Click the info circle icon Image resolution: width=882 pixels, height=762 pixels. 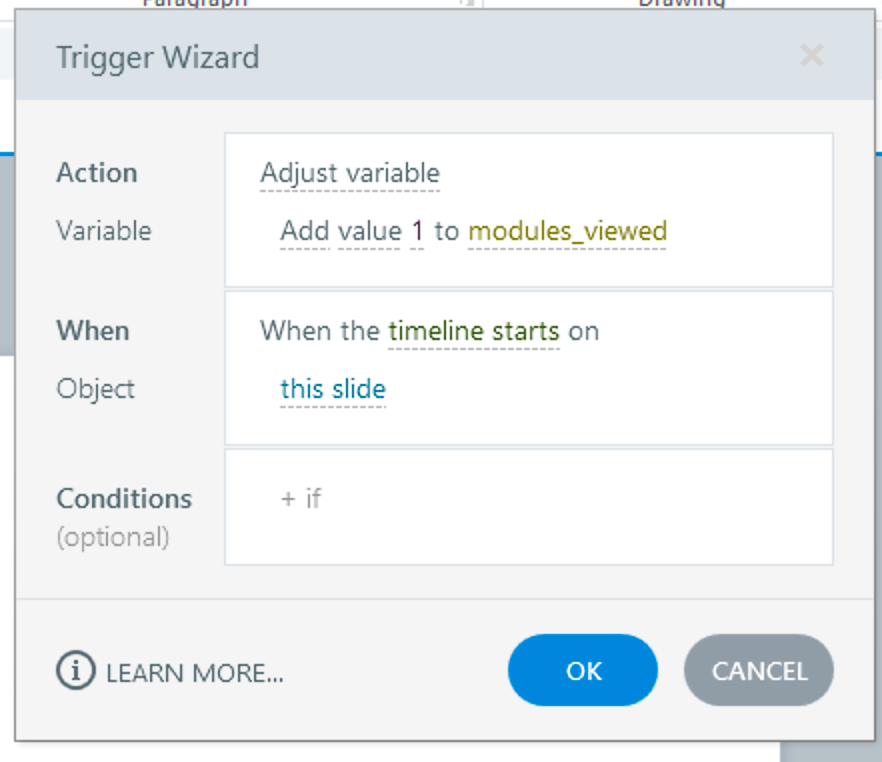coord(75,672)
